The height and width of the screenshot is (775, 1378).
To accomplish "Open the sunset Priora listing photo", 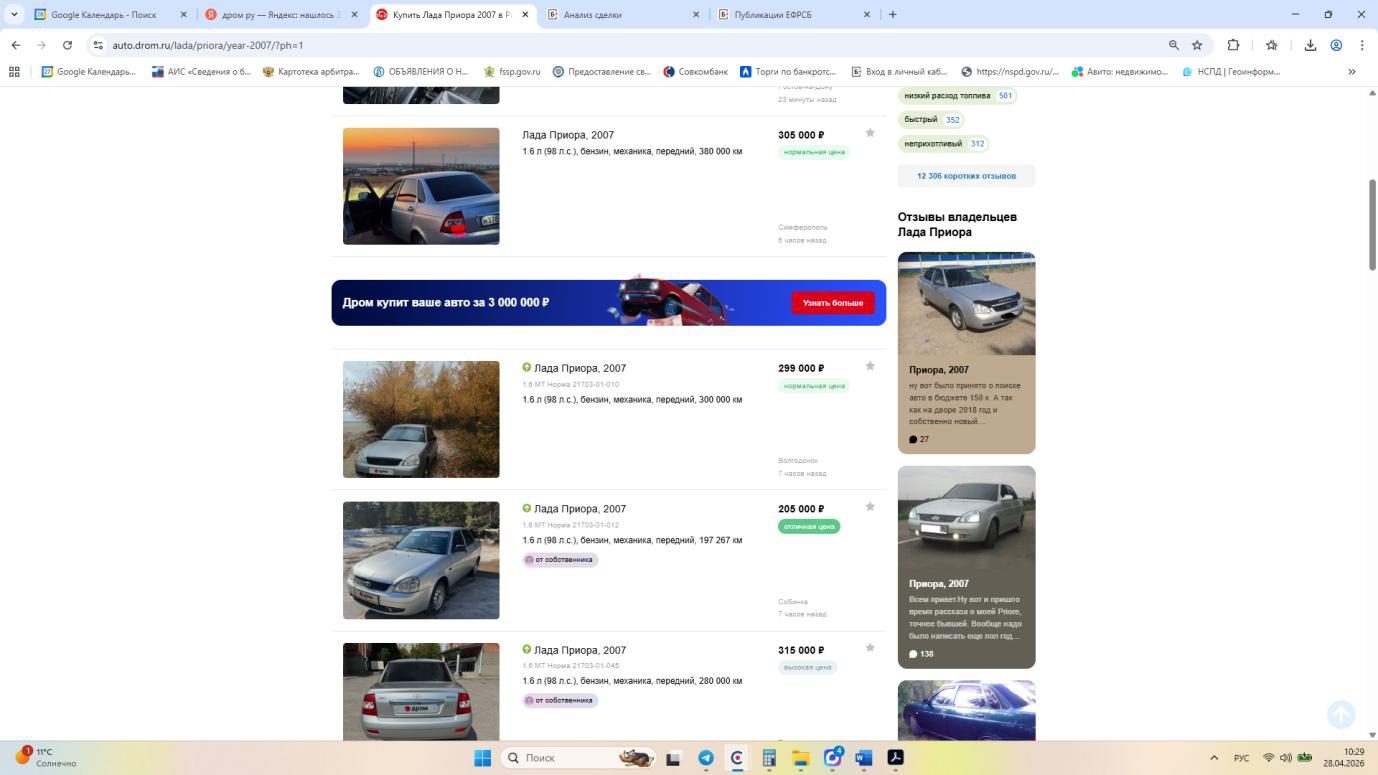I will tap(421, 186).
